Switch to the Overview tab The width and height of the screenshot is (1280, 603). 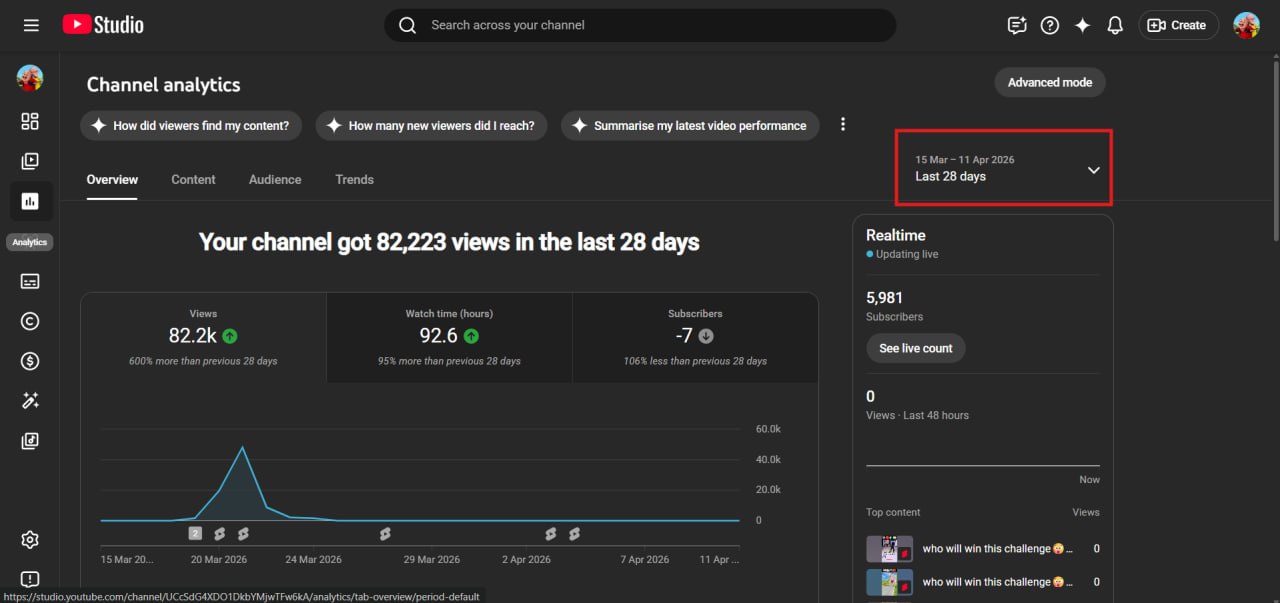tap(112, 180)
